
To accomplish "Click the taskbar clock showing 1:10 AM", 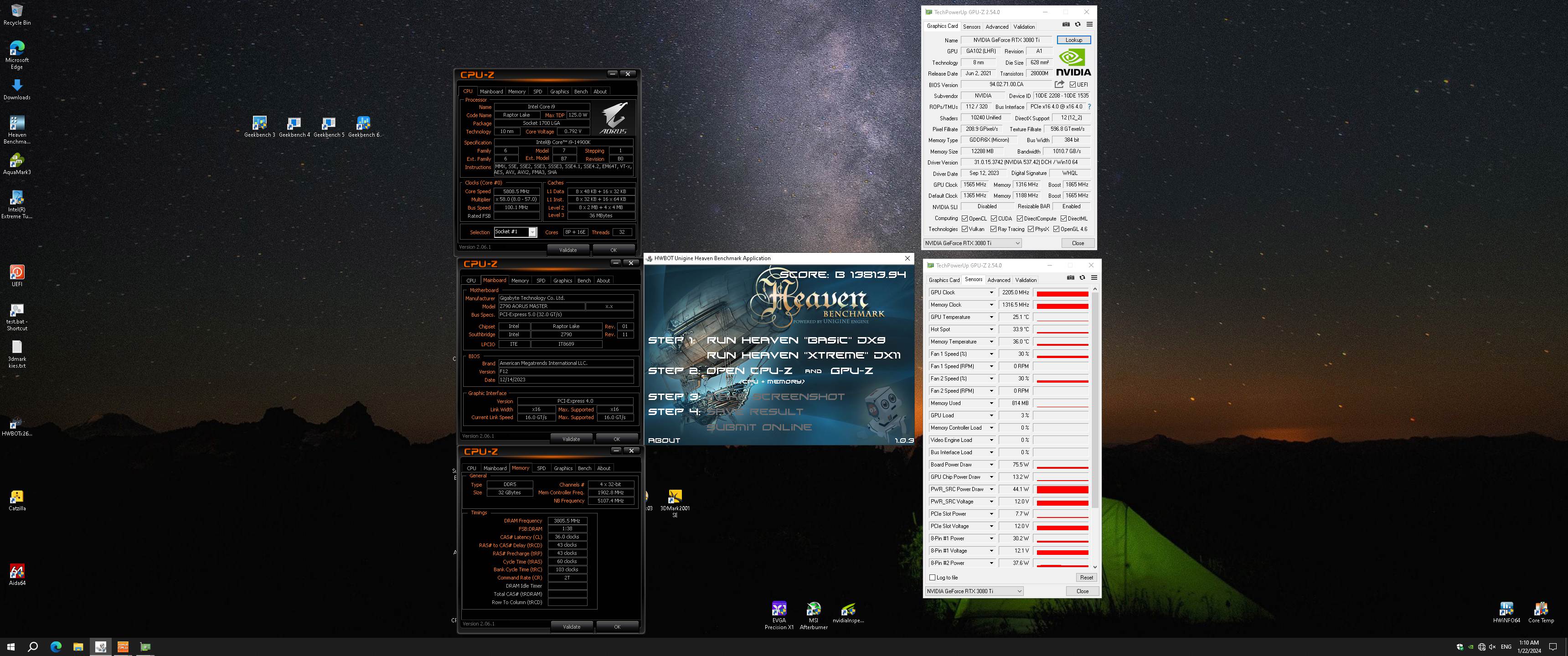I will tap(1529, 646).
